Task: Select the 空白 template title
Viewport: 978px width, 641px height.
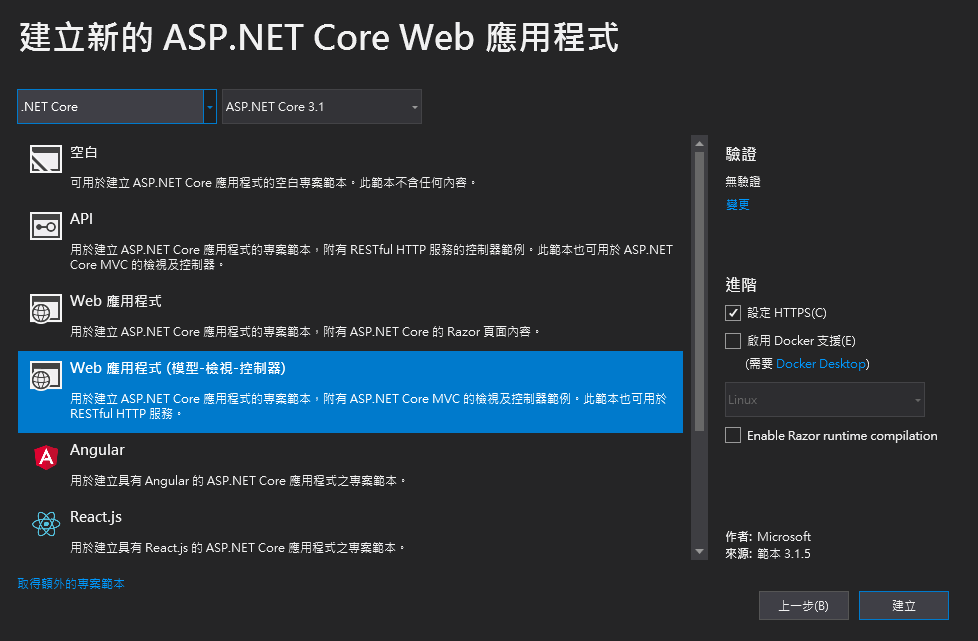Action: (84, 152)
